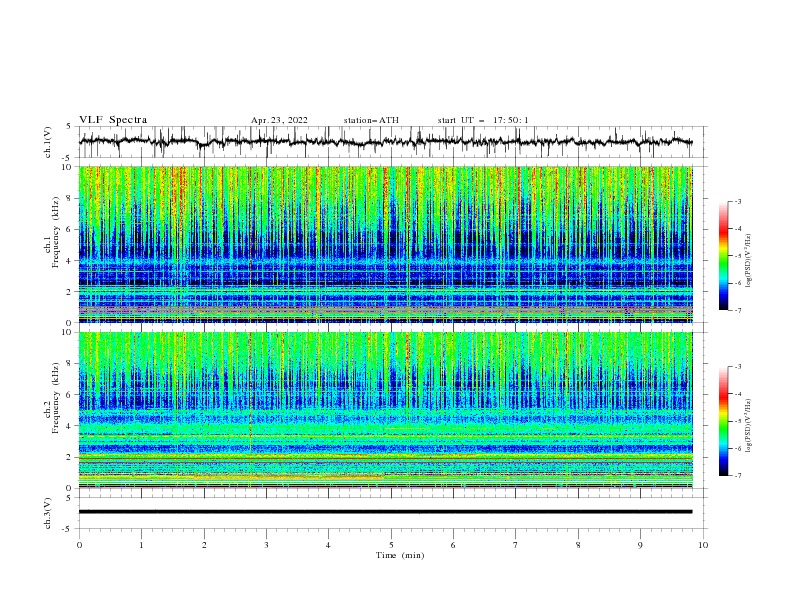Click the time axis tick label "8"
Image resolution: width=792 pixels, height=612 pixels.
click(x=578, y=545)
